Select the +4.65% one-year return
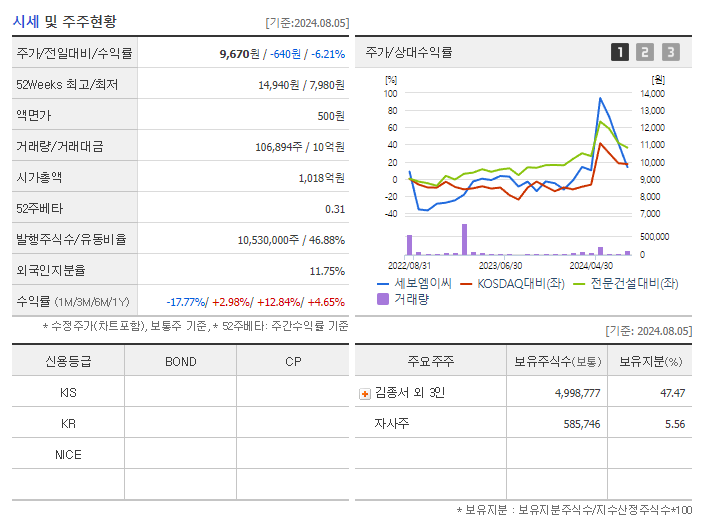Screen dimensions: 702x525 tap(326, 302)
